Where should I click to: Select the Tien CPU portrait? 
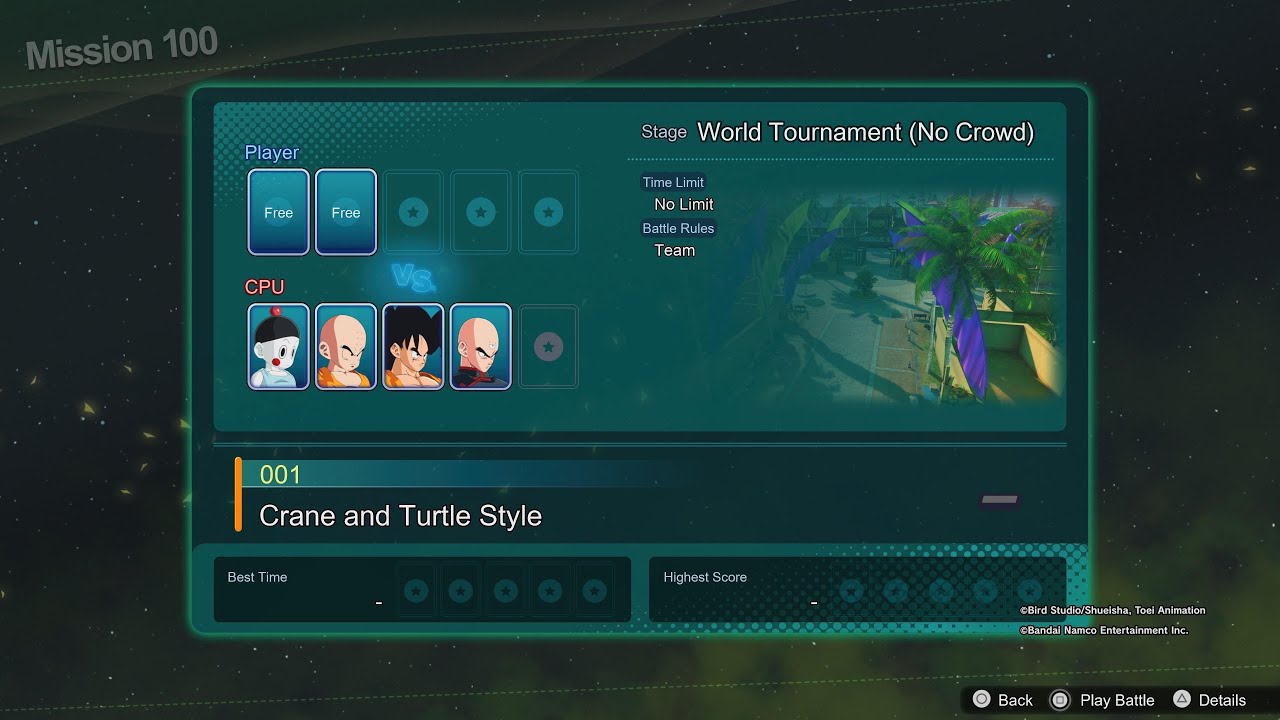(480, 347)
